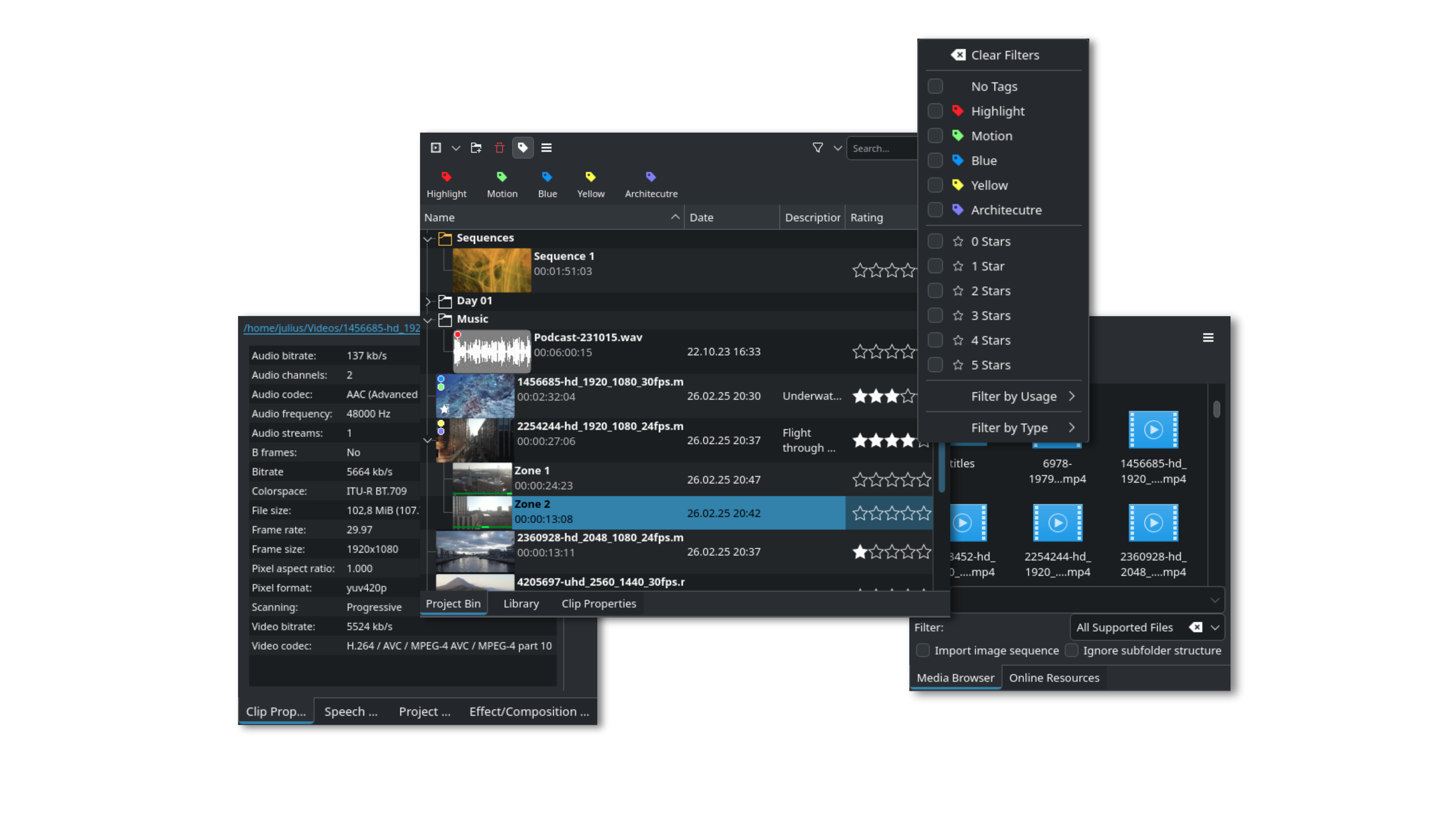Sort by the Date column header
1456x819 pixels.
[732, 217]
